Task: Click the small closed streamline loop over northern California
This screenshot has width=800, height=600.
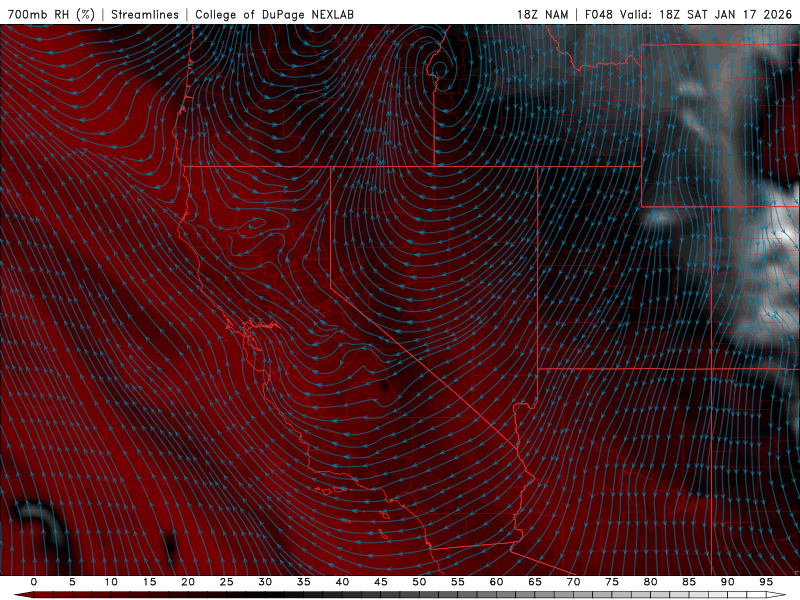Action: click(x=257, y=223)
